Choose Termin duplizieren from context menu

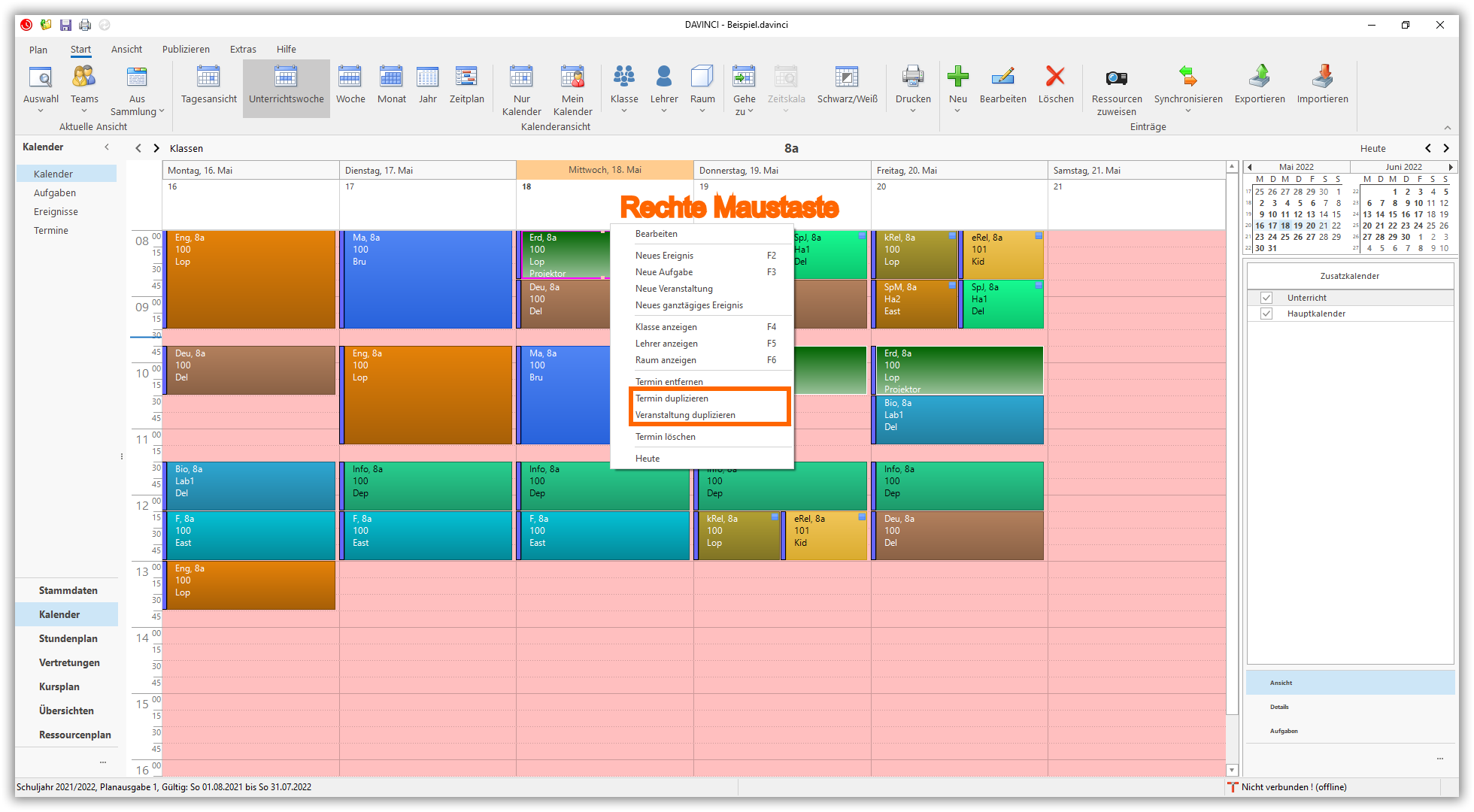tap(672, 398)
